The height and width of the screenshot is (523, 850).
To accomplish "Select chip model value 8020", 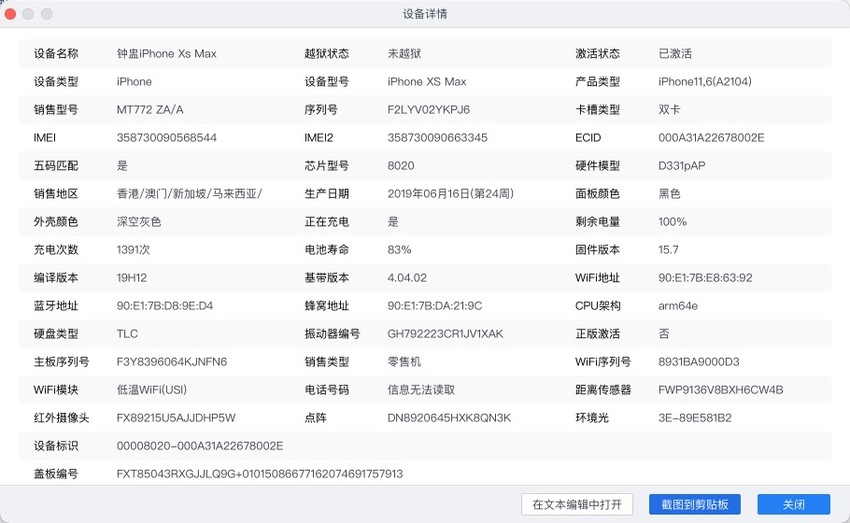I will coord(401,166).
